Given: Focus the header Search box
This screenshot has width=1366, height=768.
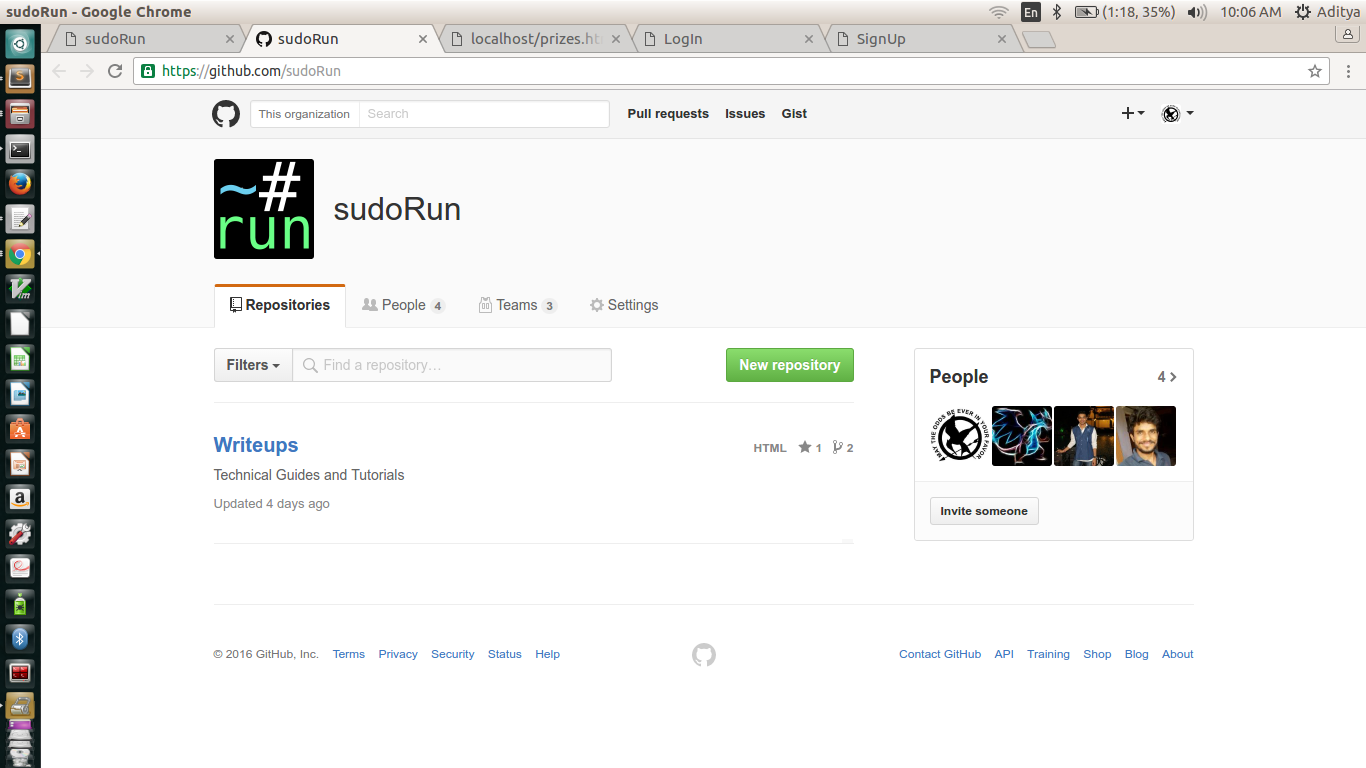Looking at the screenshot, I should [x=484, y=114].
